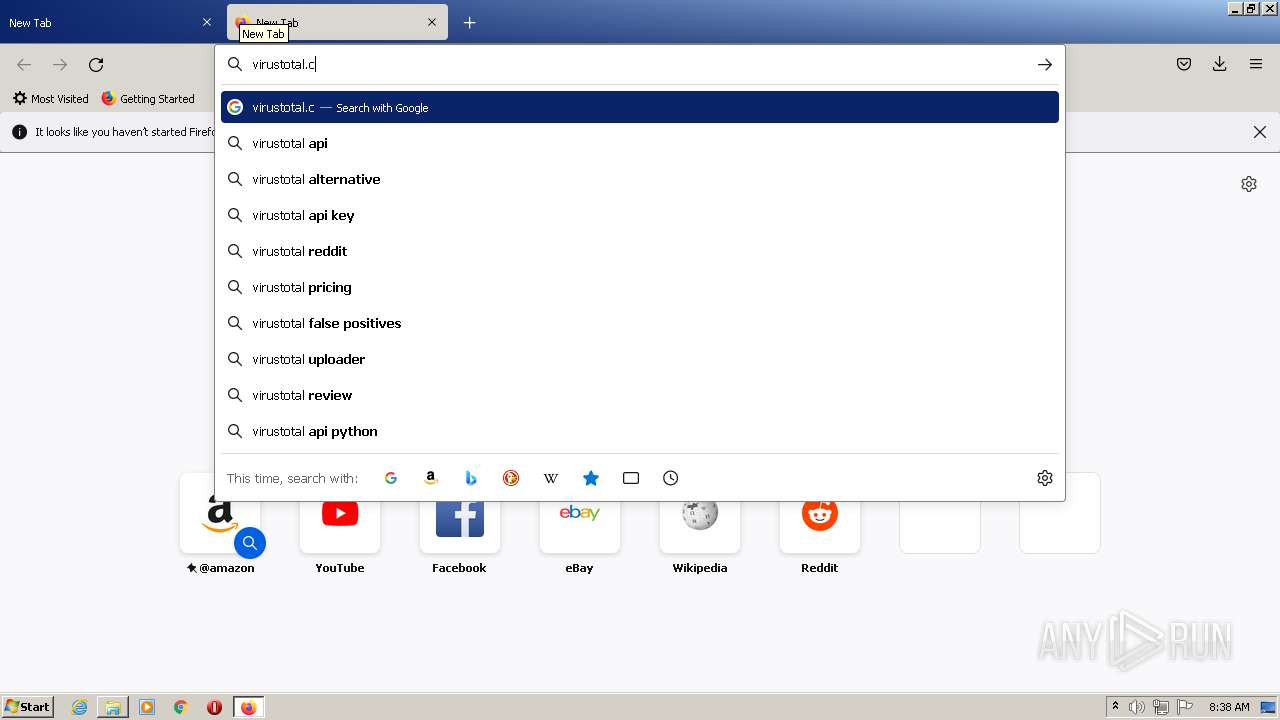The width and height of the screenshot is (1280, 720).
Task: Reload the current page
Action: point(96,64)
